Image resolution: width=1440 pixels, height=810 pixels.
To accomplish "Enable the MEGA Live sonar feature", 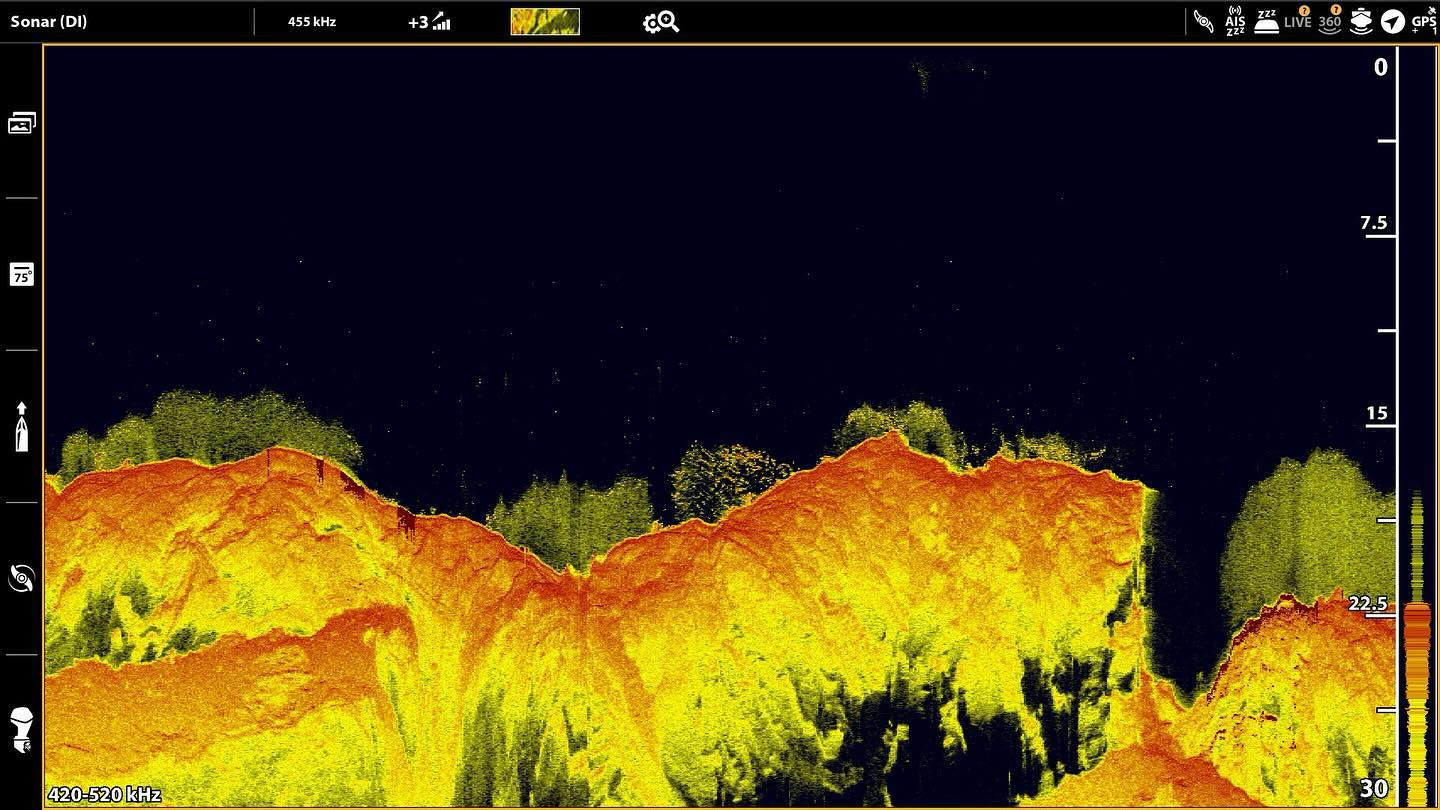I will [x=1297, y=21].
